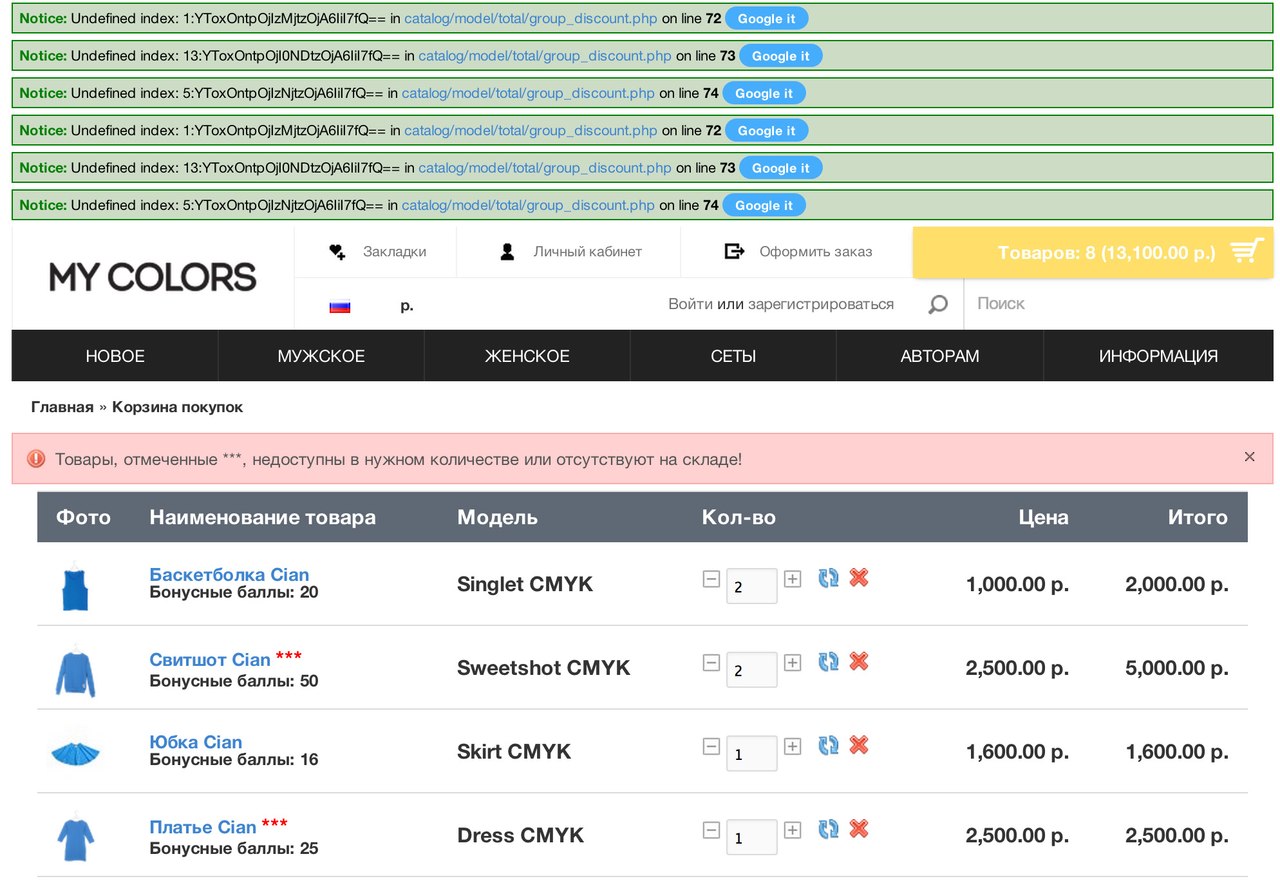Screen dimensions: 1280x890
Task: Open the Юбка Cian product link
Action: [196, 742]
